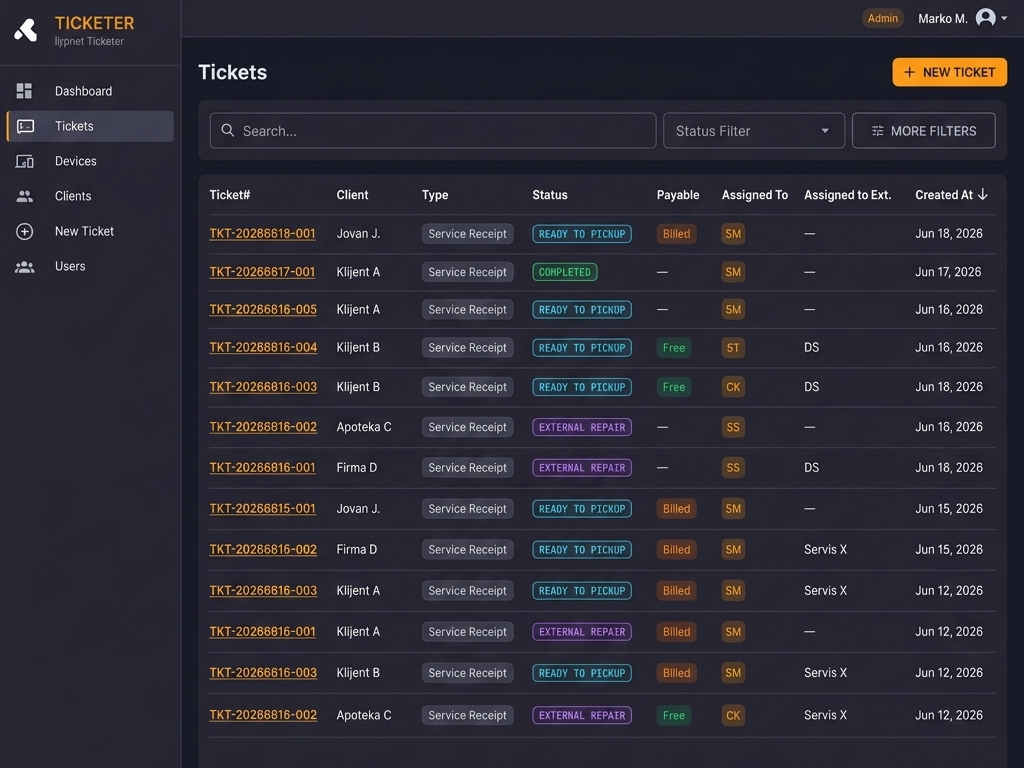Click the New Ticket plus-circle icon
This screenshot has height=768, width=1024.
[x=25, y=231]
